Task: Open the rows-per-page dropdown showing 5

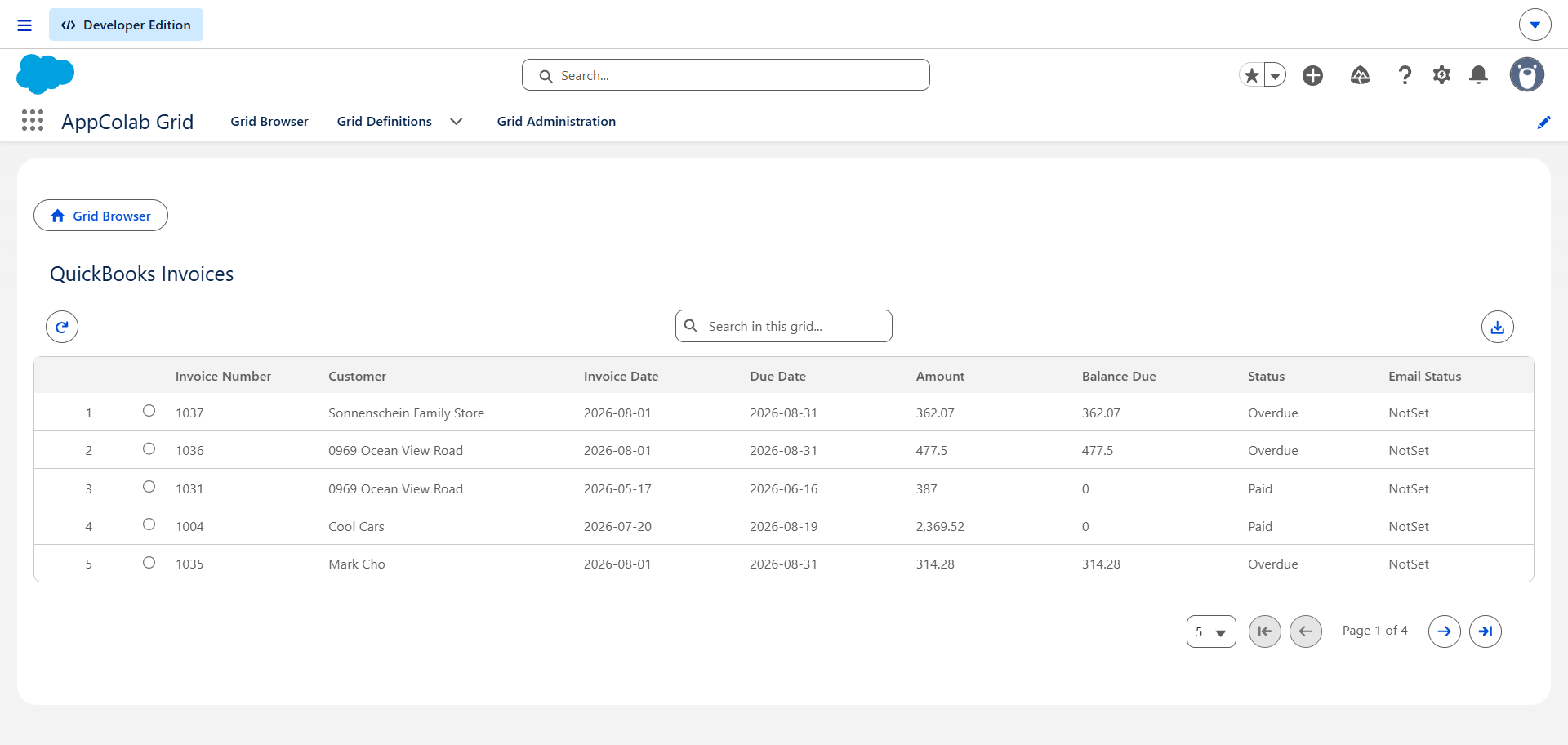Action: pos(1211,631)
